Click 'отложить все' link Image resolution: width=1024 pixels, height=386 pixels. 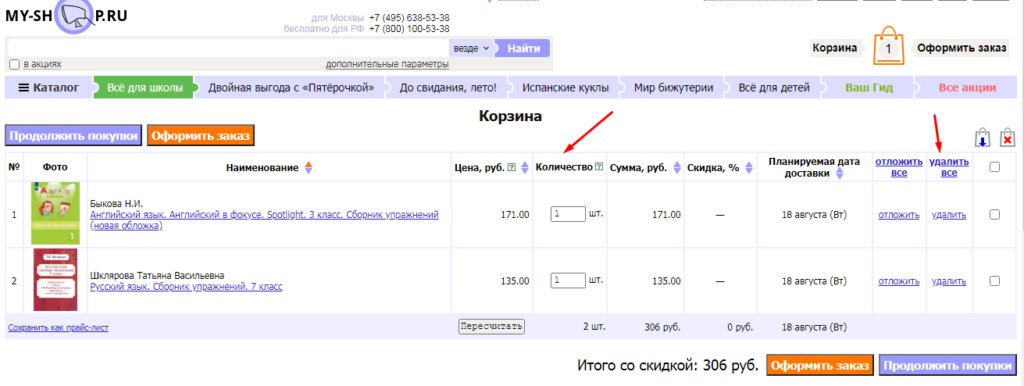coord(899,167)
